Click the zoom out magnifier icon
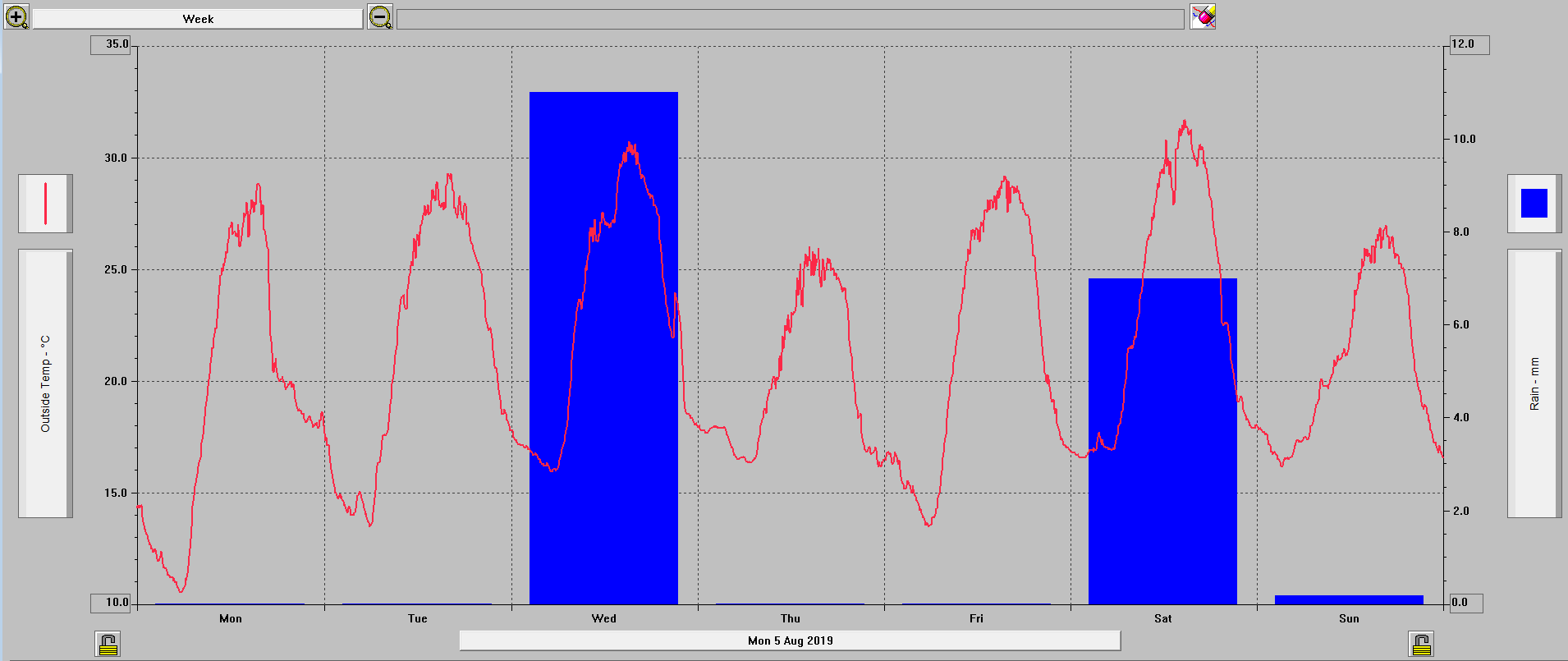The width and height of the screenshot is (1568, 661). 380,16
